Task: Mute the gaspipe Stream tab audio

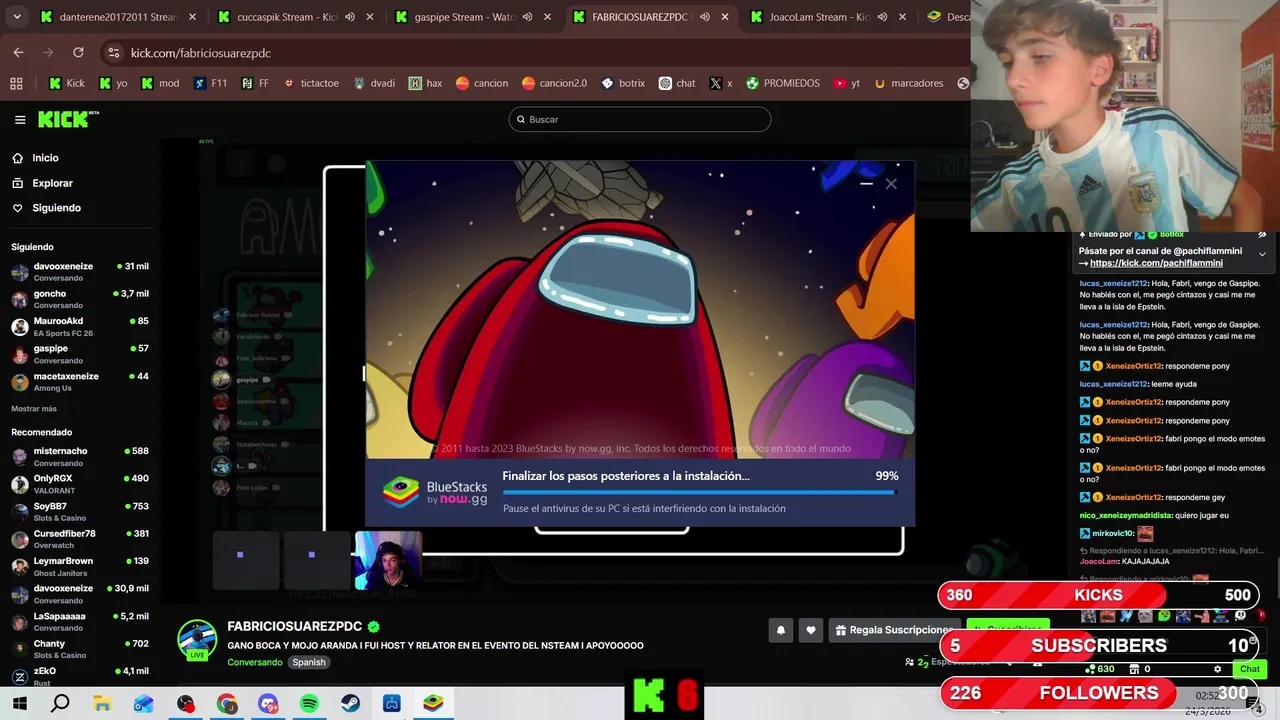Action: click(527, 17)
